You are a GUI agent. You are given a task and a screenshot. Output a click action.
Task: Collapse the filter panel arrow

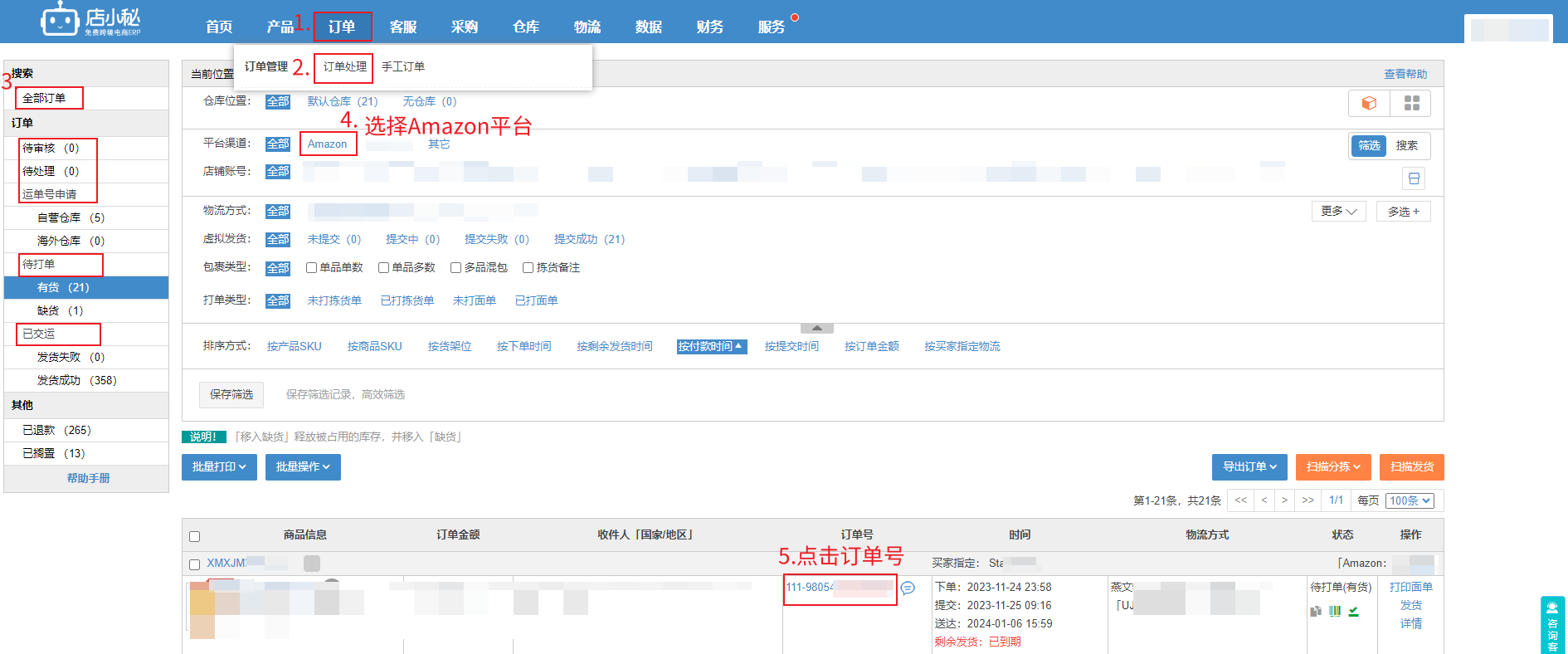[x=817, y=329]
